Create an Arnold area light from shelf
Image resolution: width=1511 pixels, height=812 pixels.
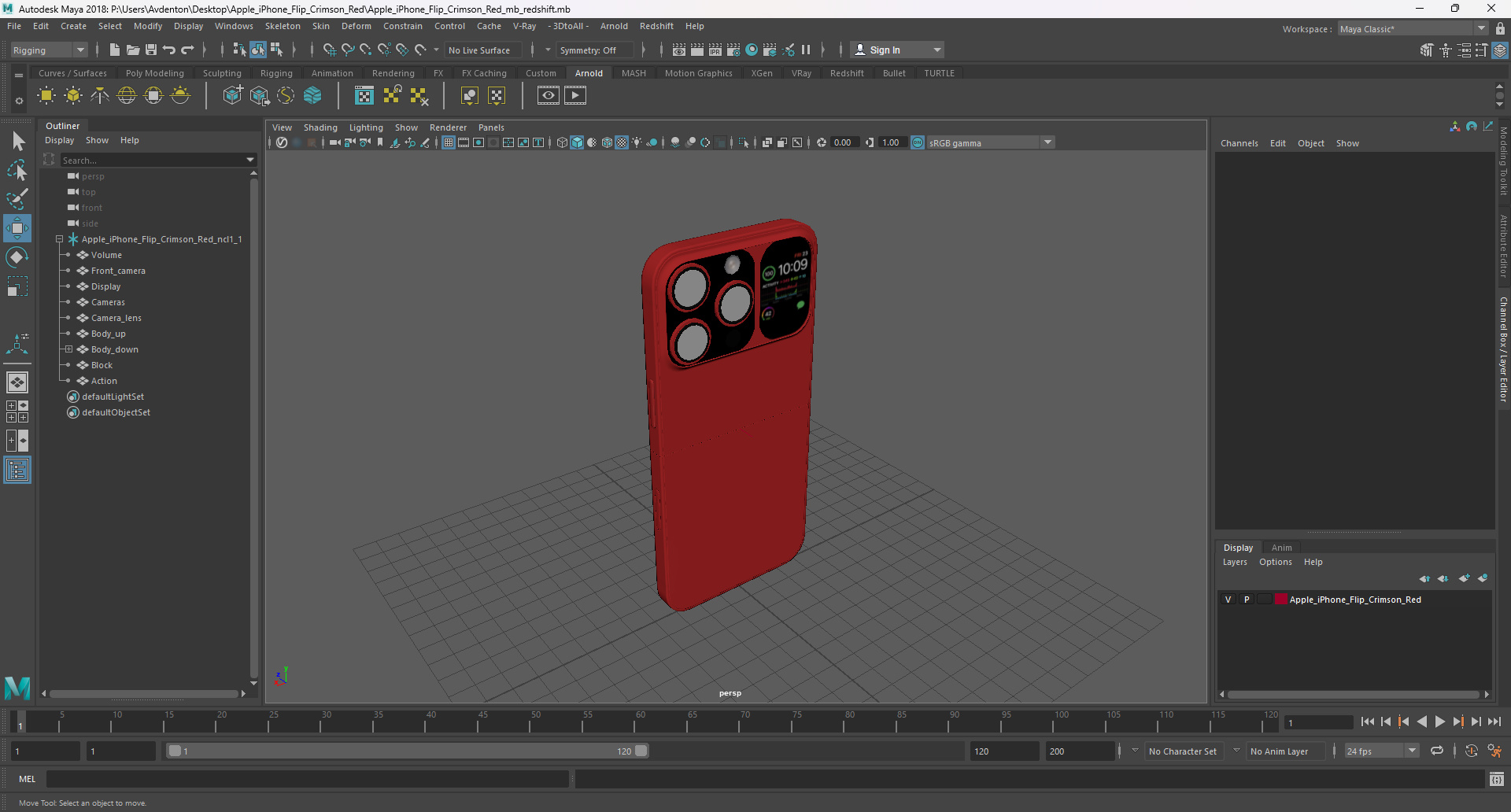click(x=46, y=96)
